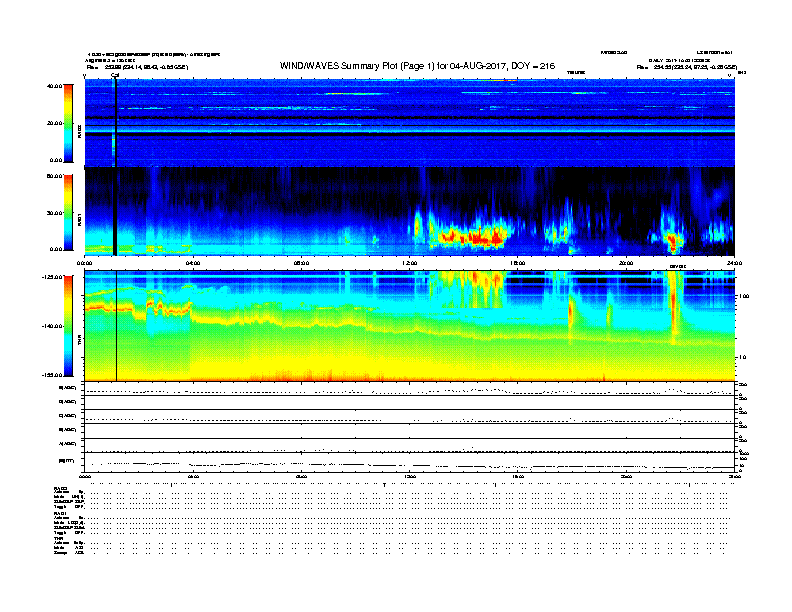
Task: Click the red burst in RAD1 between 12:00 and 16:00
Action: click(x=470, y=237)
